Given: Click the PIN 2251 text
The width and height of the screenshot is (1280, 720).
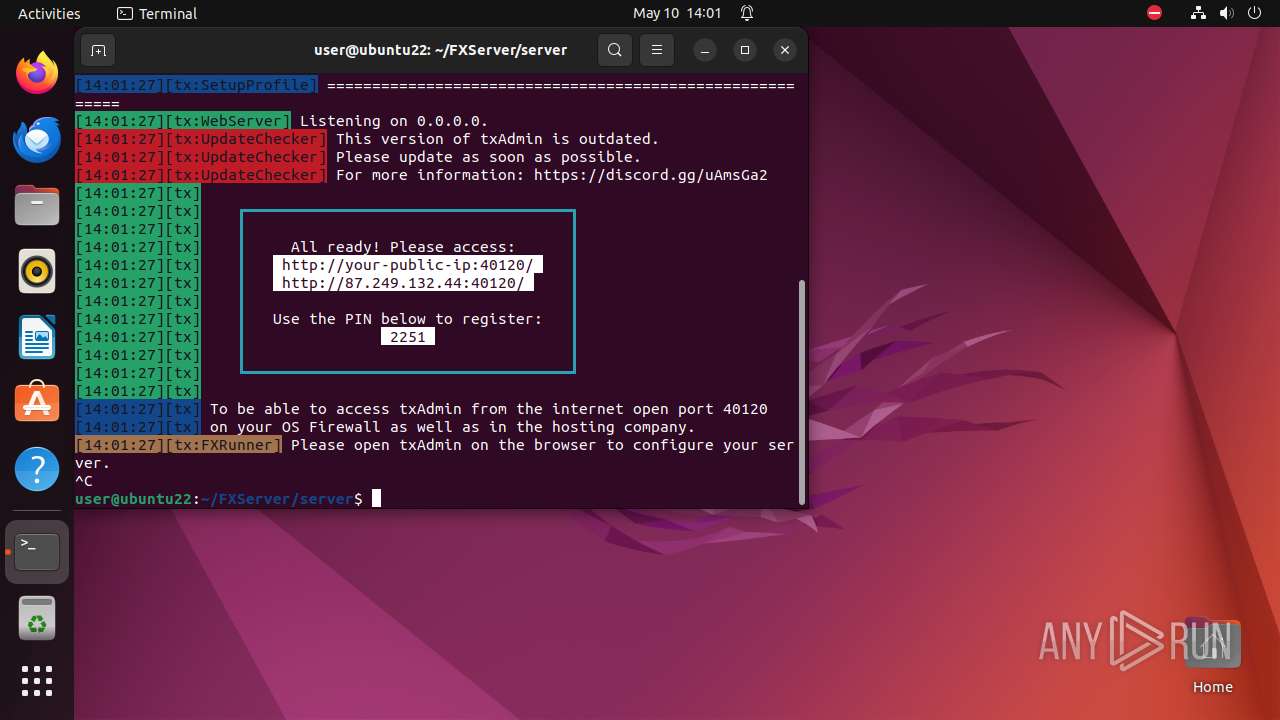Looking at the screenshot, I should click(408, 337).
